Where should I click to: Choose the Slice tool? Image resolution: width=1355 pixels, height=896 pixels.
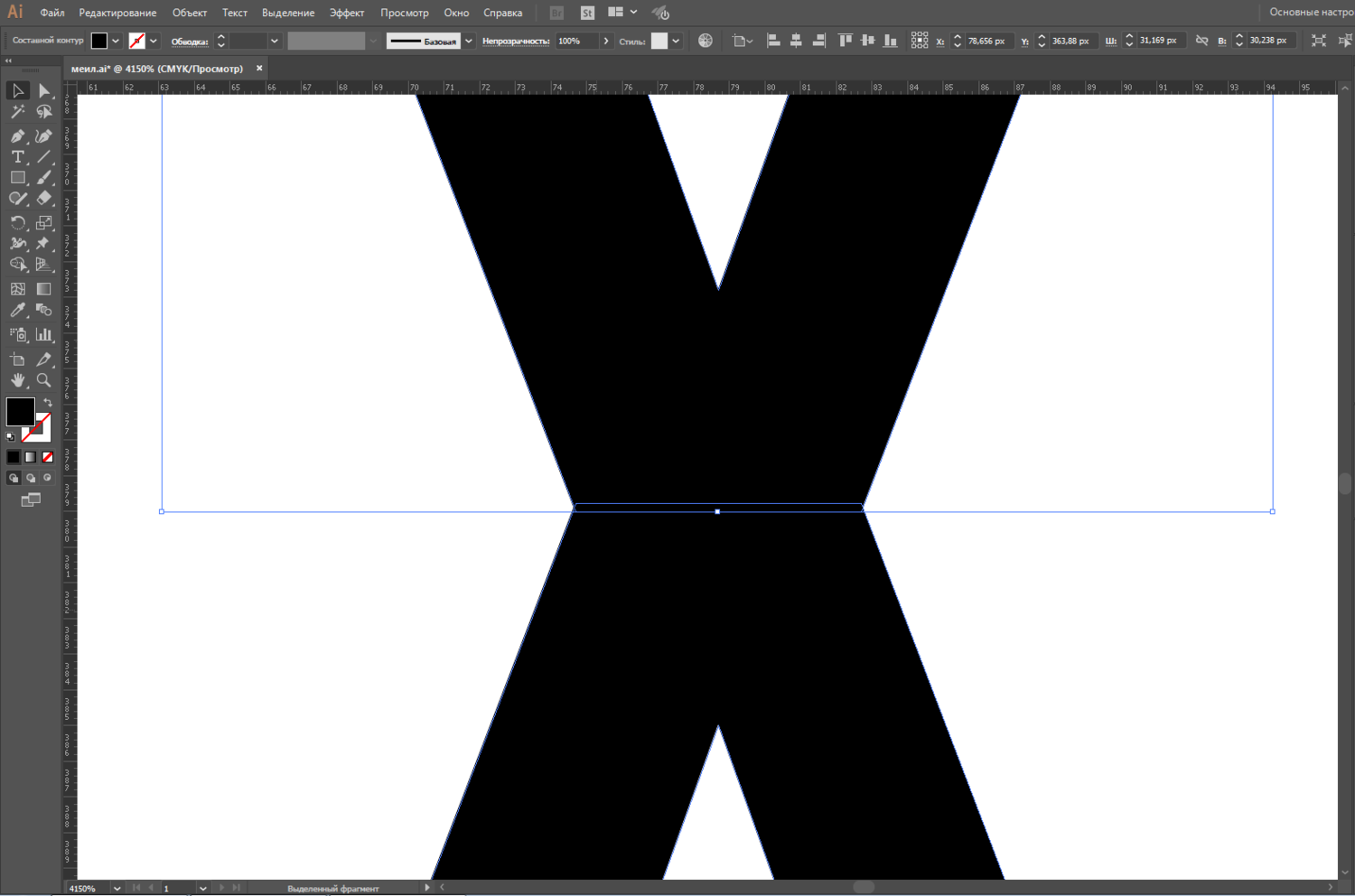click(x=43, y=359)
